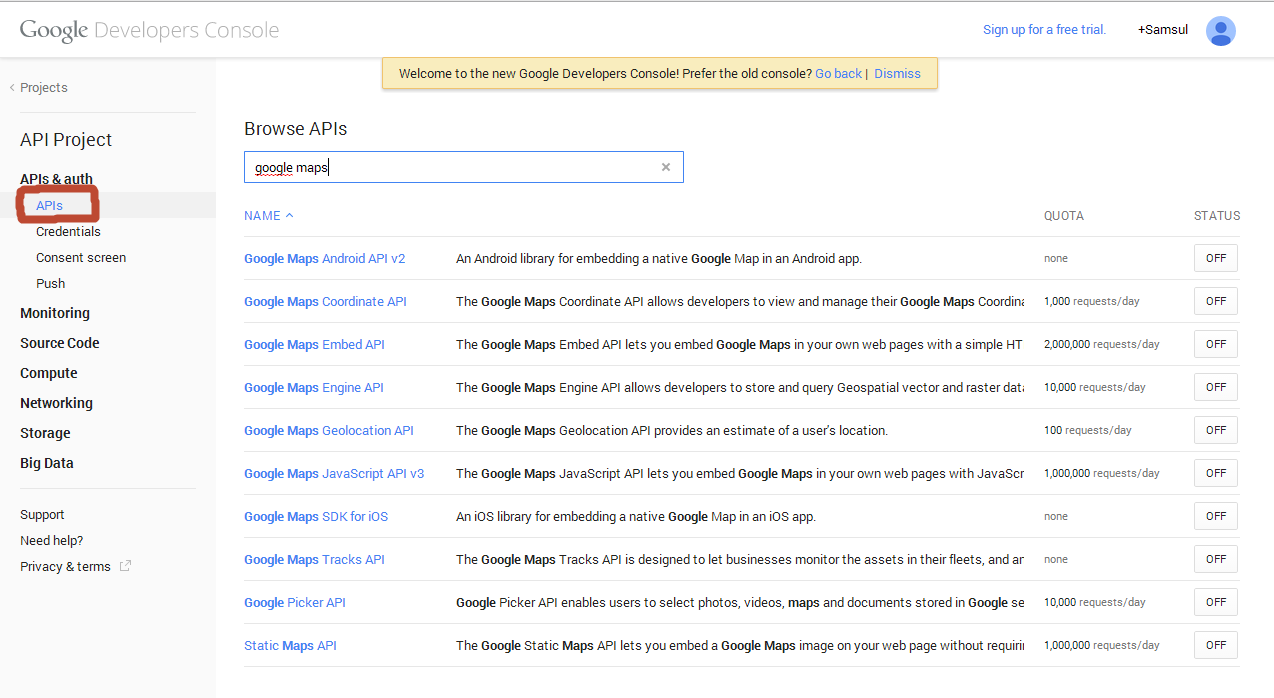This screenshot has height=698, width=1274.
Task: Expand the Networking section
Action: 56,403
